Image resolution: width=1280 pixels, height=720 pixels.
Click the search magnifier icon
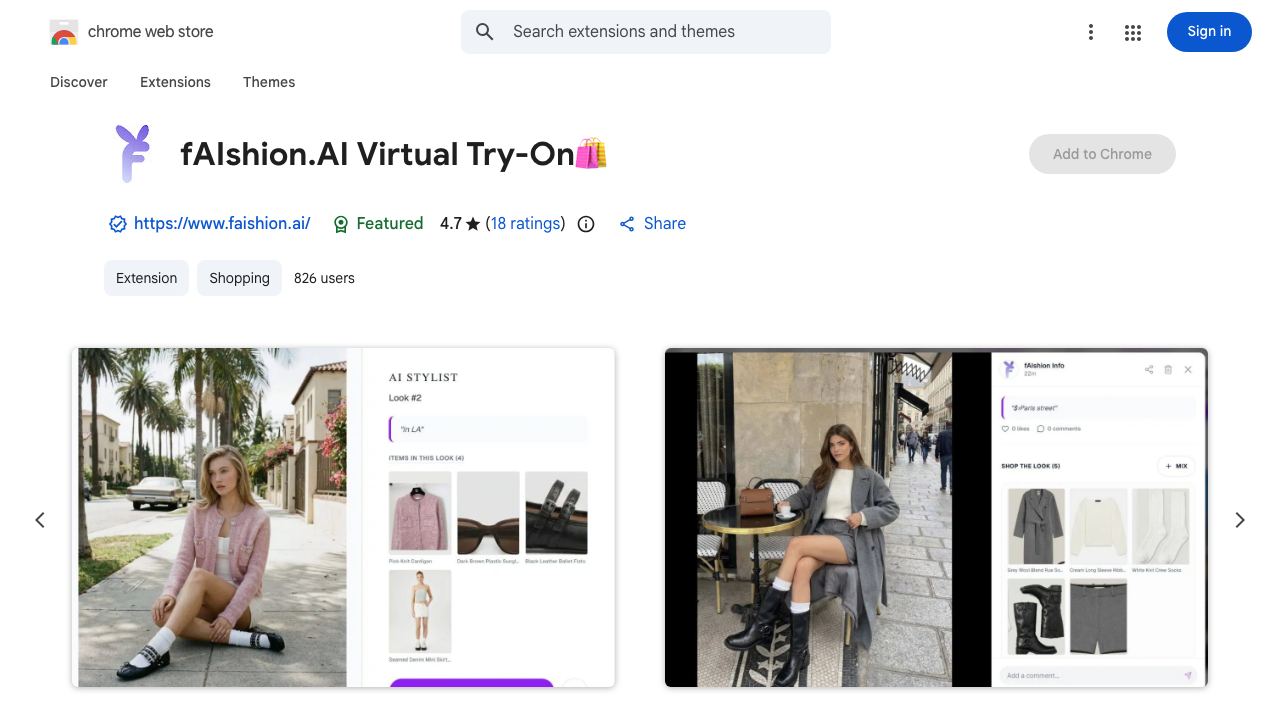coord(485,32)
